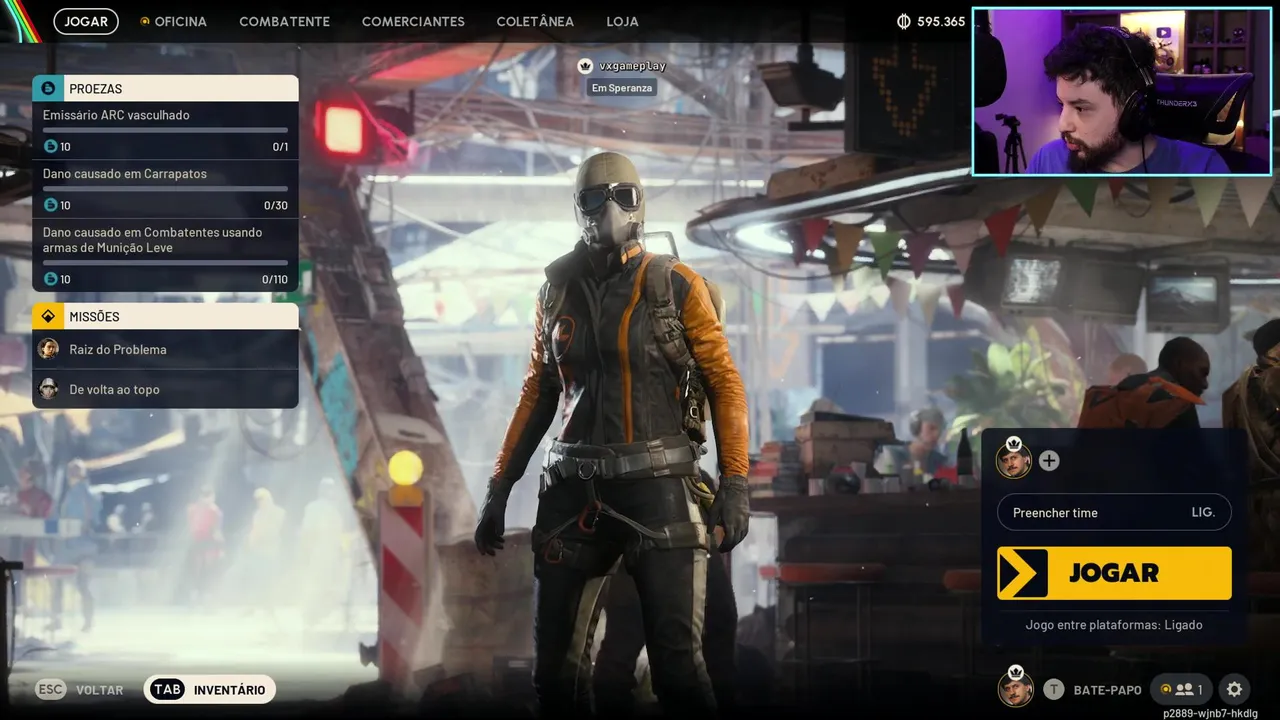Open the COLETÂNEA tab

point(535,21)
